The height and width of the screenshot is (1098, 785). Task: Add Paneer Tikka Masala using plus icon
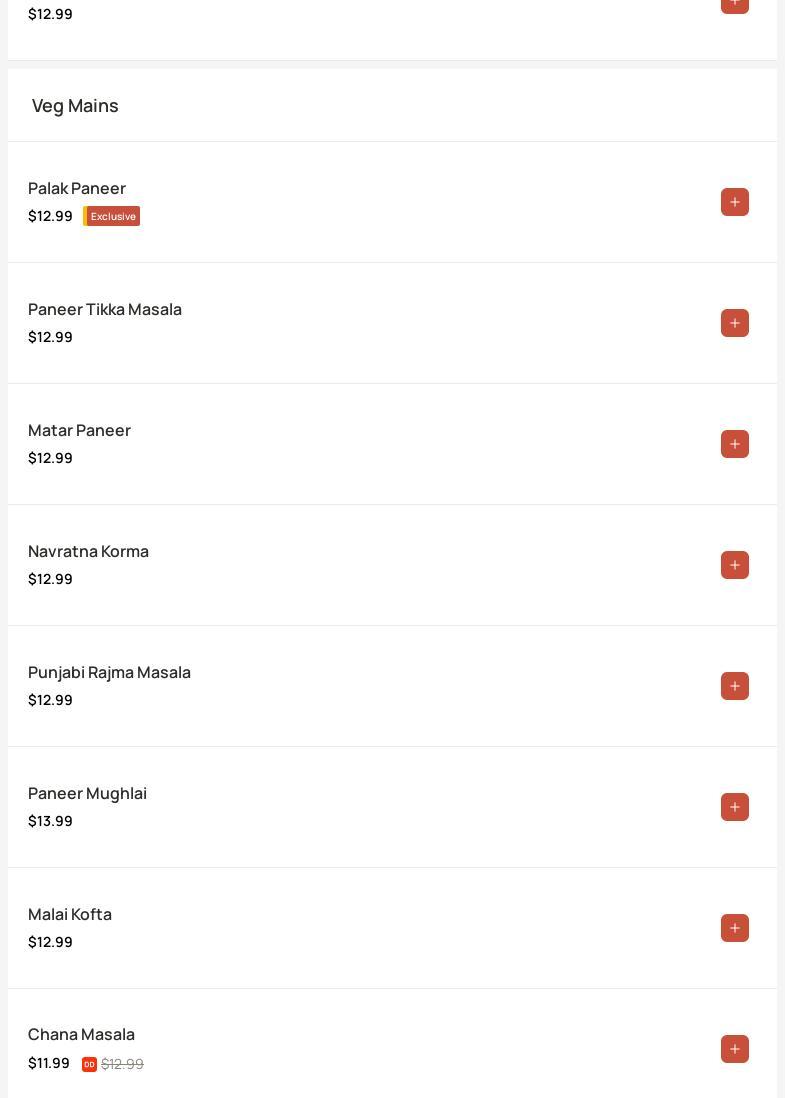tap(735, 323)
